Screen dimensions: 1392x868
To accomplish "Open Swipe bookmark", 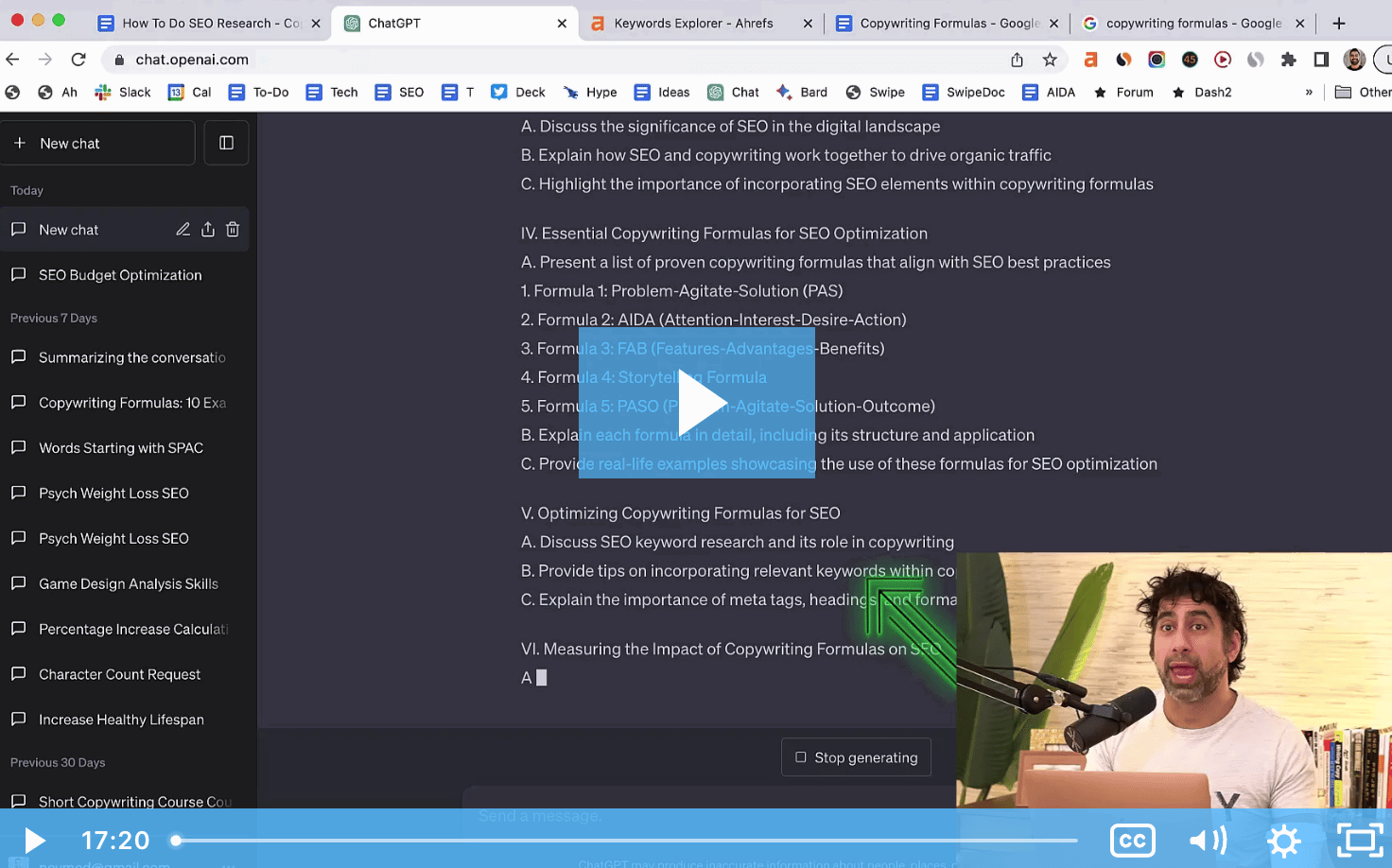I will tap(875, 92).
